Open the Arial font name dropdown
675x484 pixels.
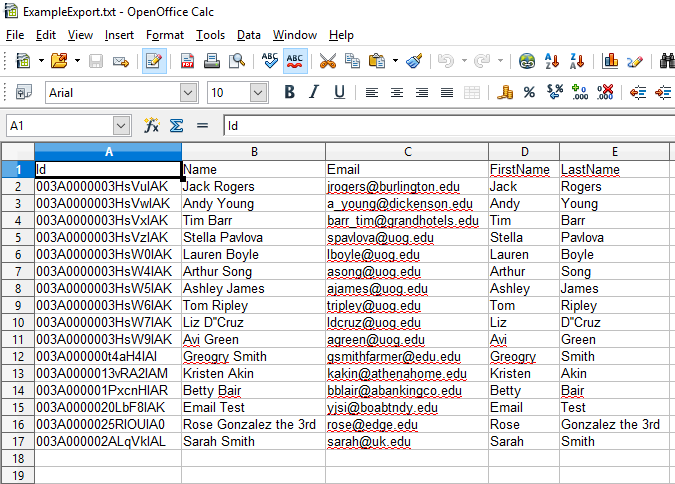[188, 93]
